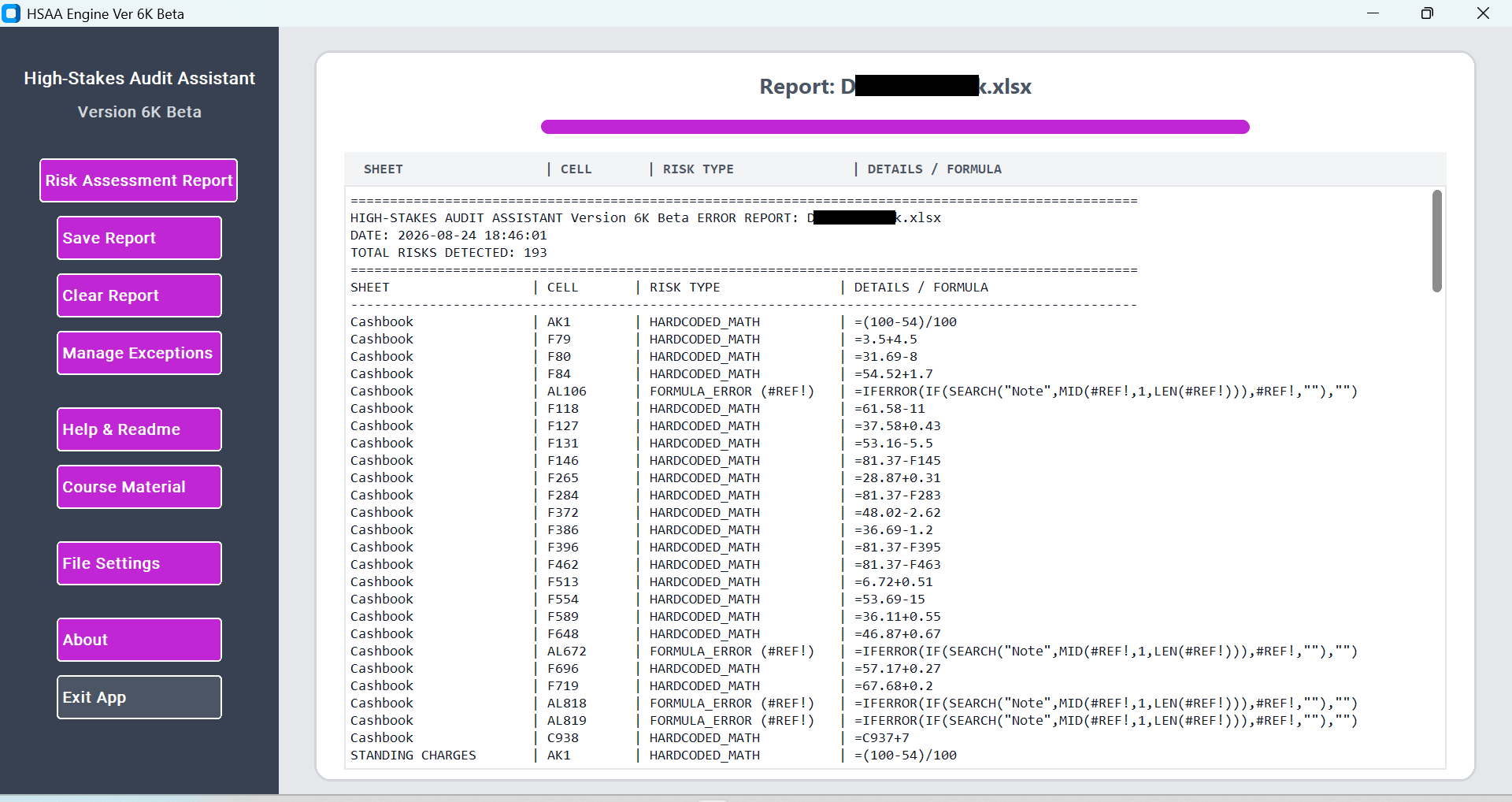Click formula =31.69-8 in row F80
Screen dimensions: 1512x802
tap(886, 357)
